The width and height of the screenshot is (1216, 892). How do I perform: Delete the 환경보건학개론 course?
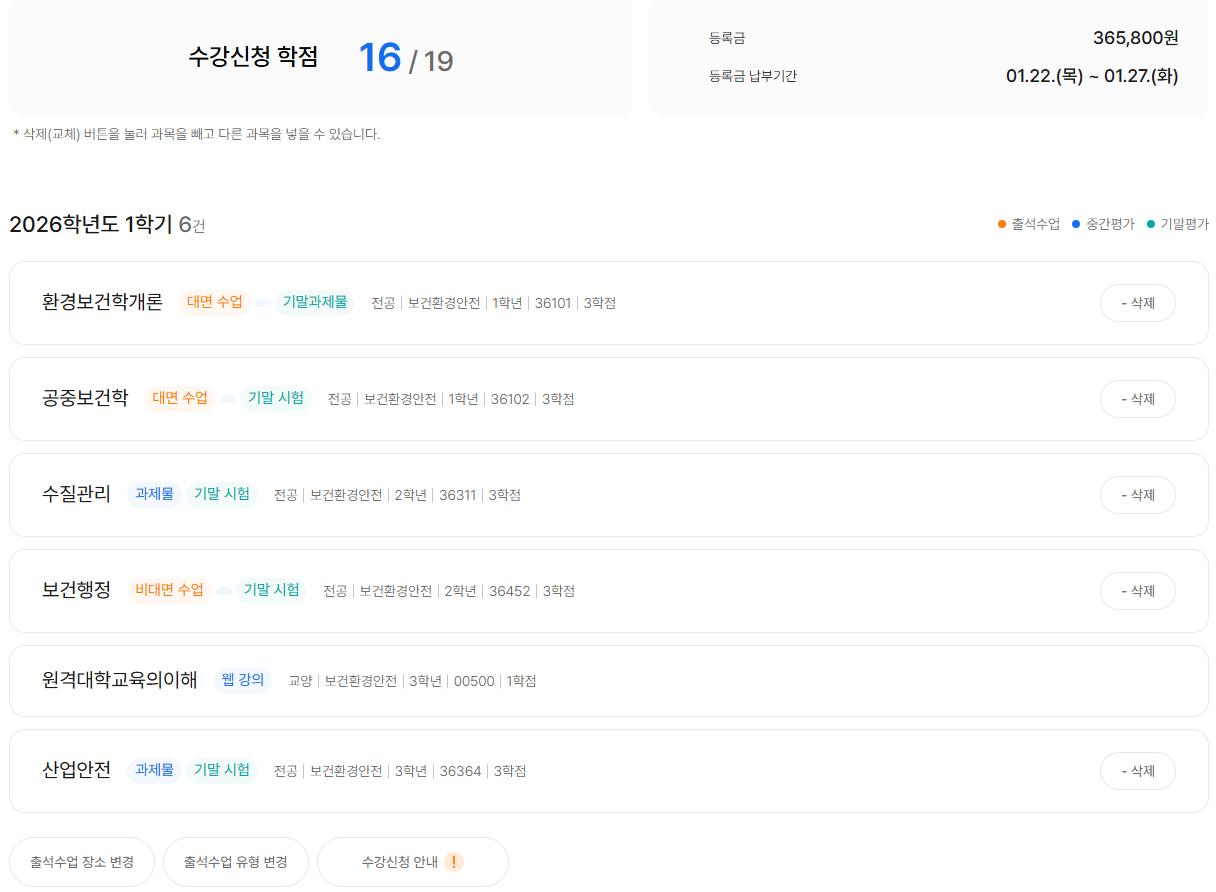pos(1137,303)
